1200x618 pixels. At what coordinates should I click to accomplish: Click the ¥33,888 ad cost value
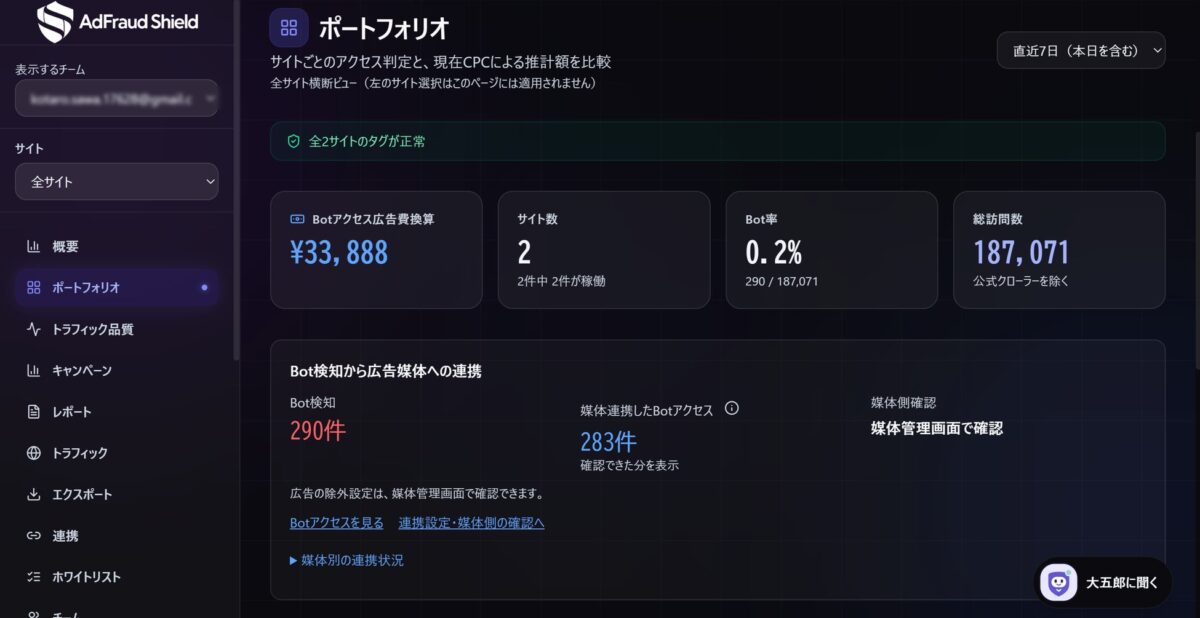[339, 253]
